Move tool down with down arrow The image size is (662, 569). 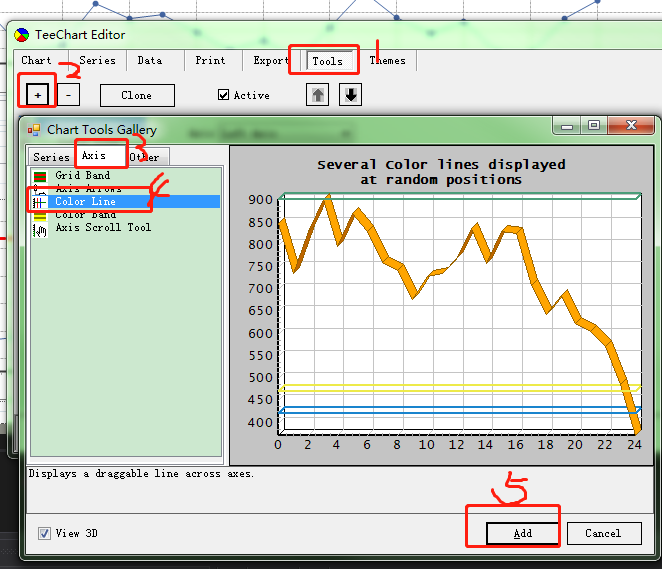coord(350,95)
